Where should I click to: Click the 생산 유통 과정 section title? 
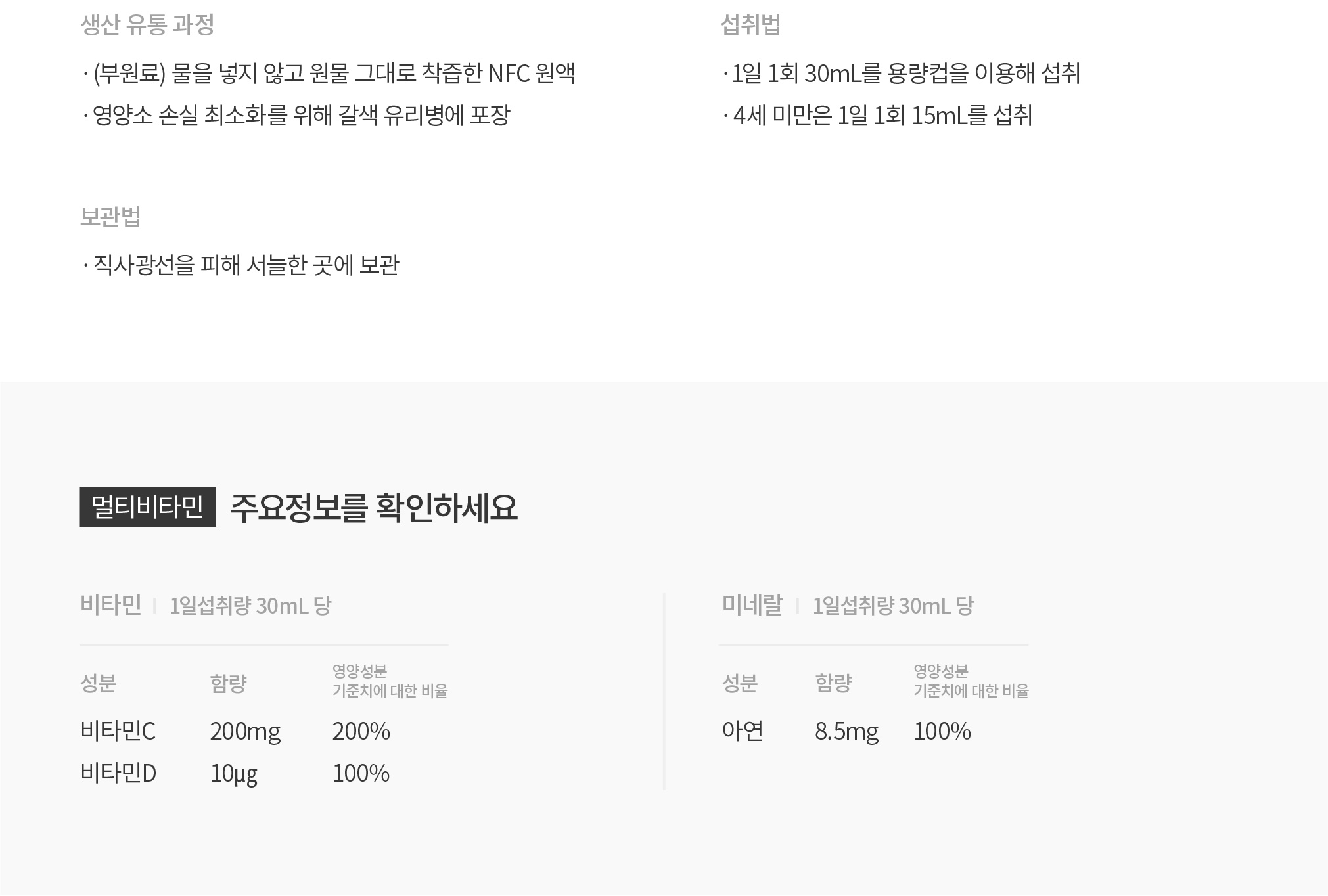pyautogui.click(x=147, y=25)
